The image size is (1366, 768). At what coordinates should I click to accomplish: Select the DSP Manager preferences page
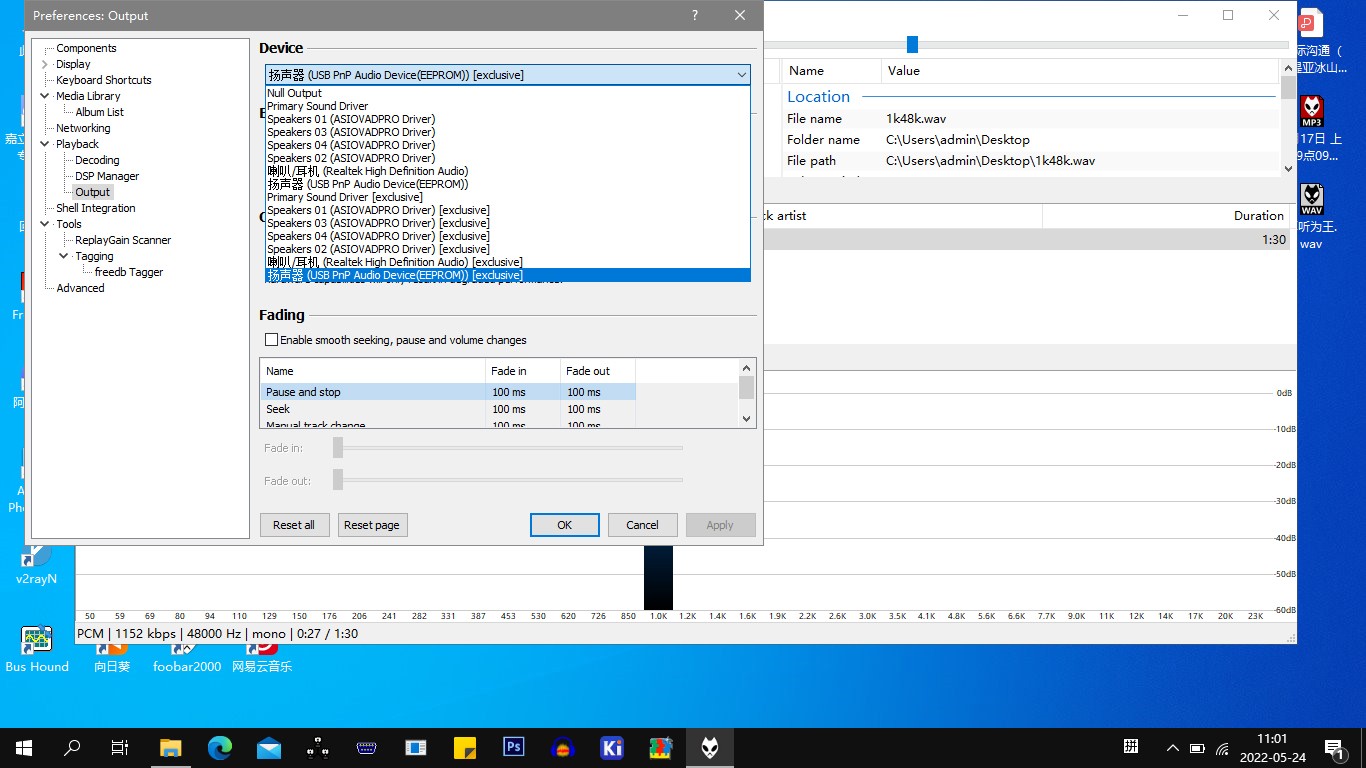coord(107,176)
